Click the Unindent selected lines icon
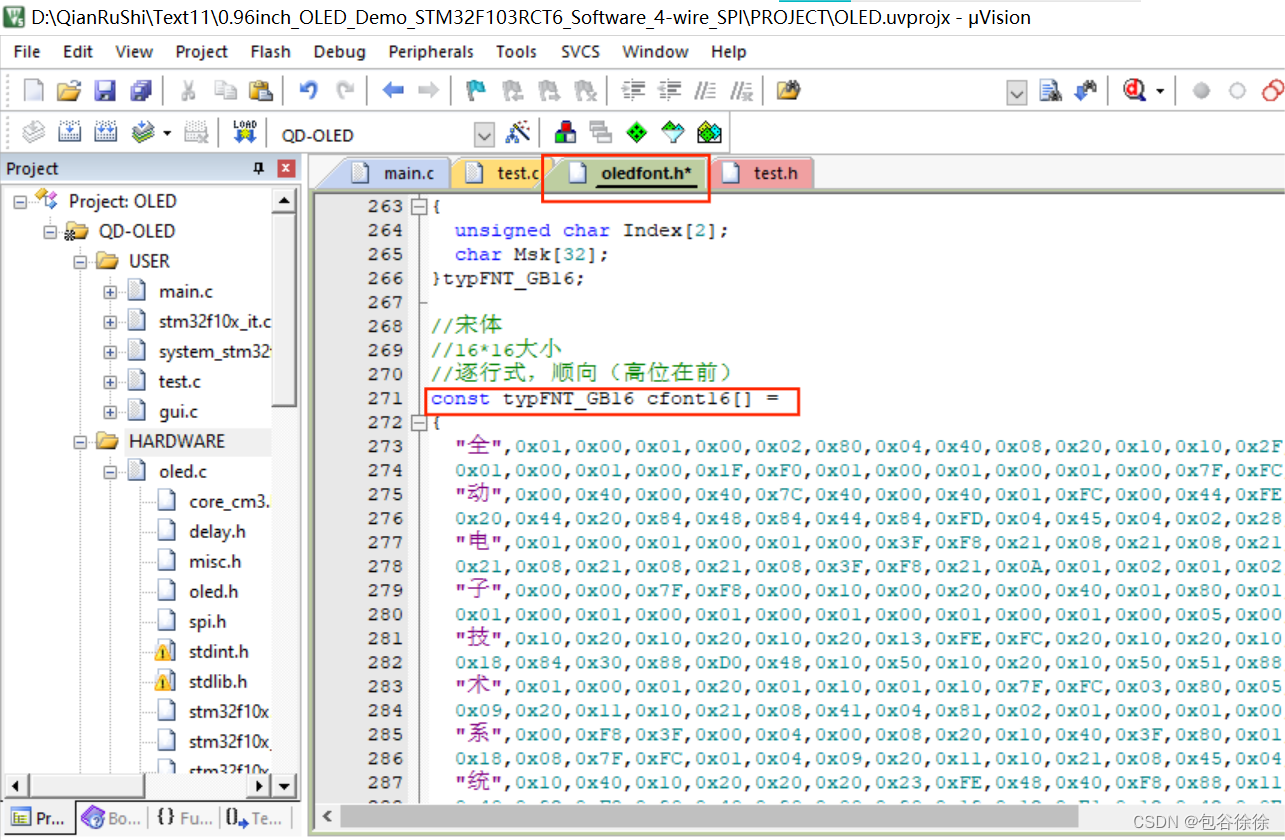 [x=669, y=91]
